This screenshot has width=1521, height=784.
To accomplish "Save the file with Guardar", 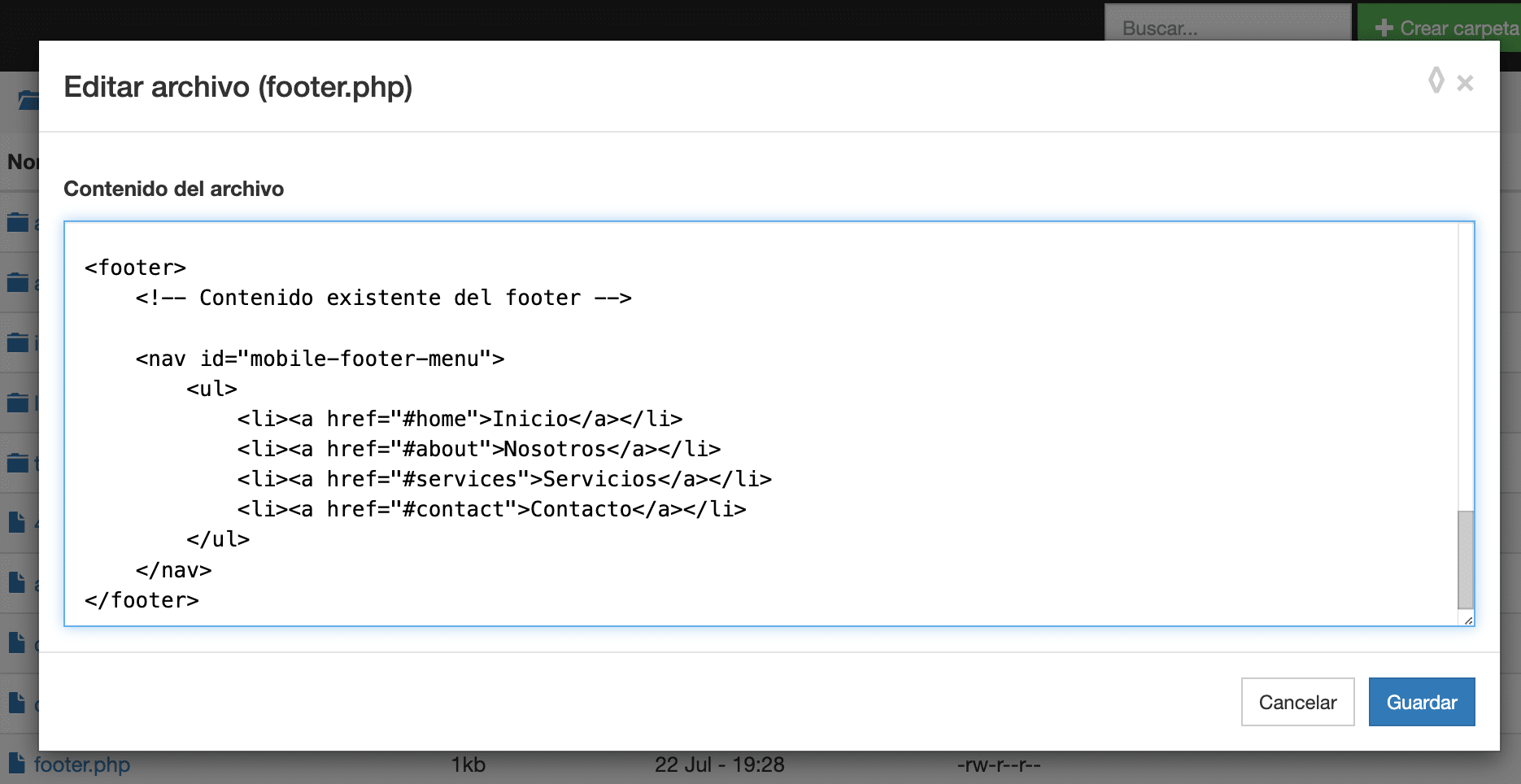I will pos(1421,702).
